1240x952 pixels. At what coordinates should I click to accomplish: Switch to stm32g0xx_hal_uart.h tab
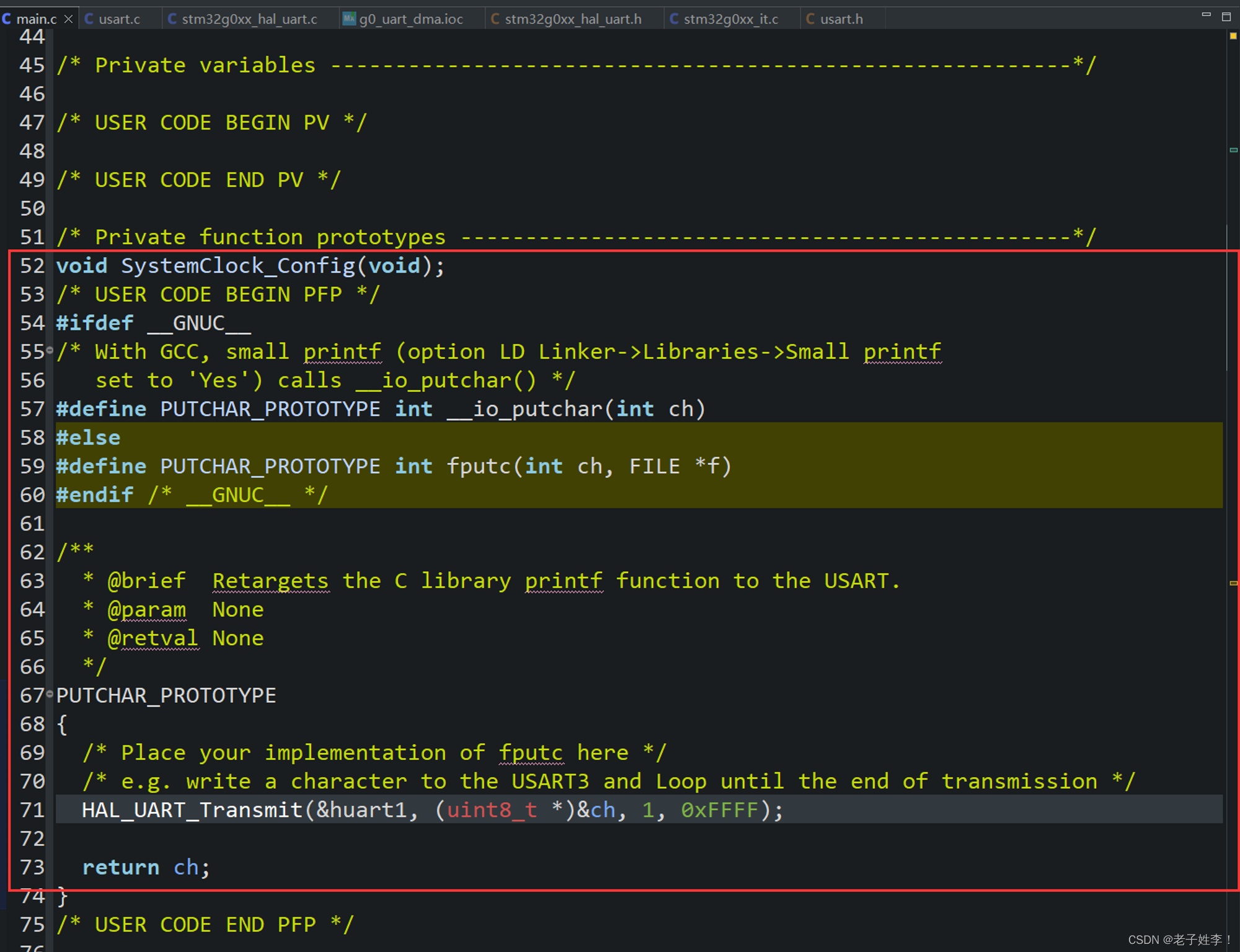(572, 19)
